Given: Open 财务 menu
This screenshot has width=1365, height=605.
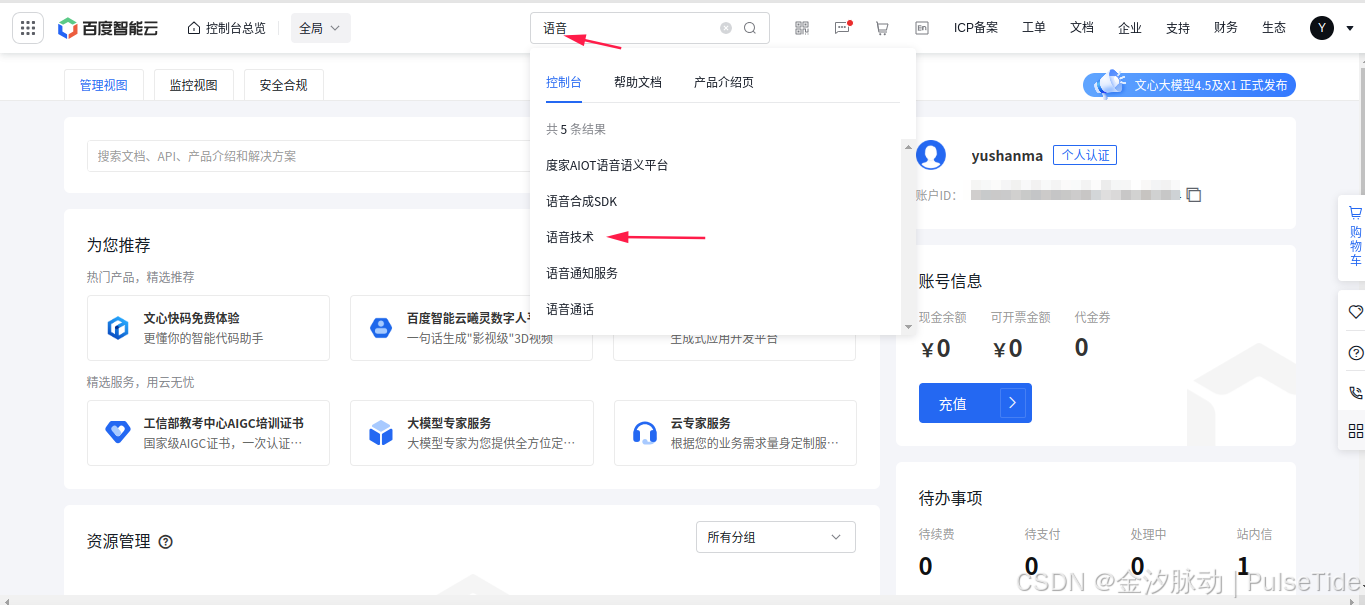Looking at the screenshot, I should (1226, 28).
